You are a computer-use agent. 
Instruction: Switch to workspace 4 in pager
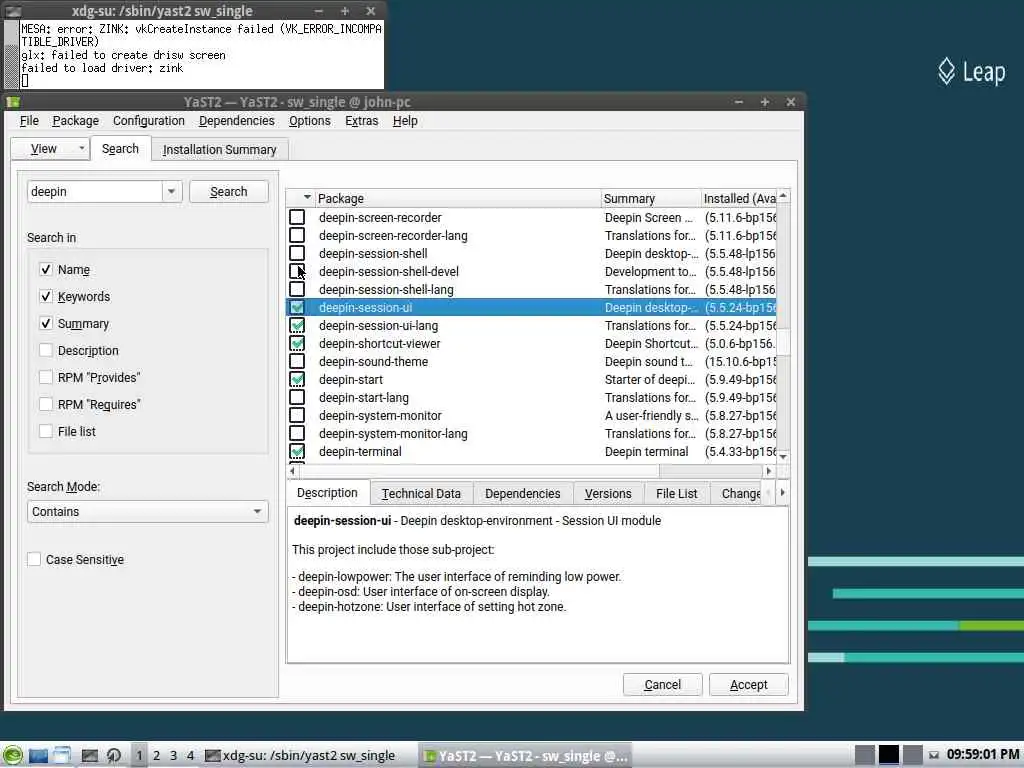point(191,756)
